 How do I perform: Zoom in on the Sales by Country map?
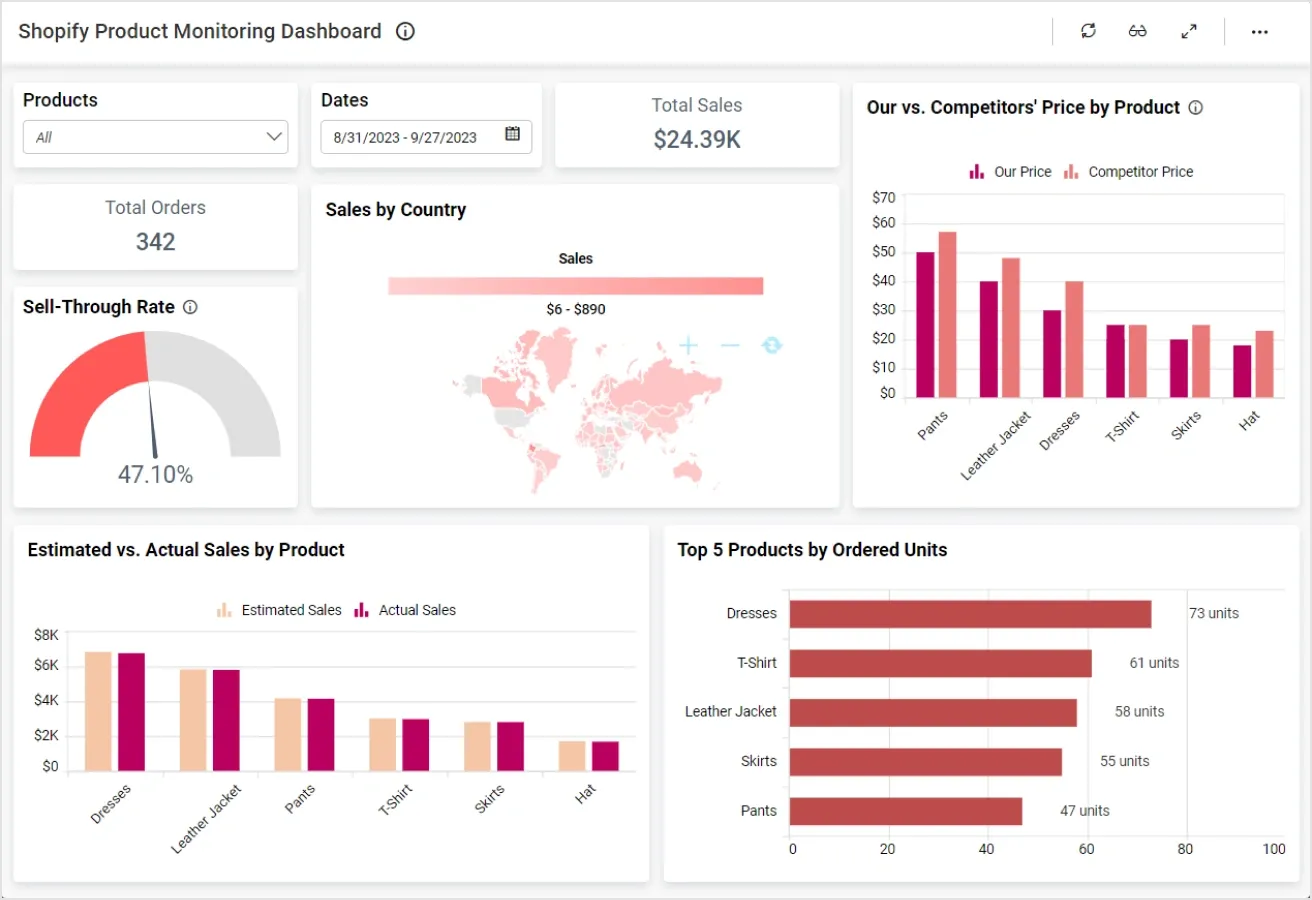[x=687, y=345]
